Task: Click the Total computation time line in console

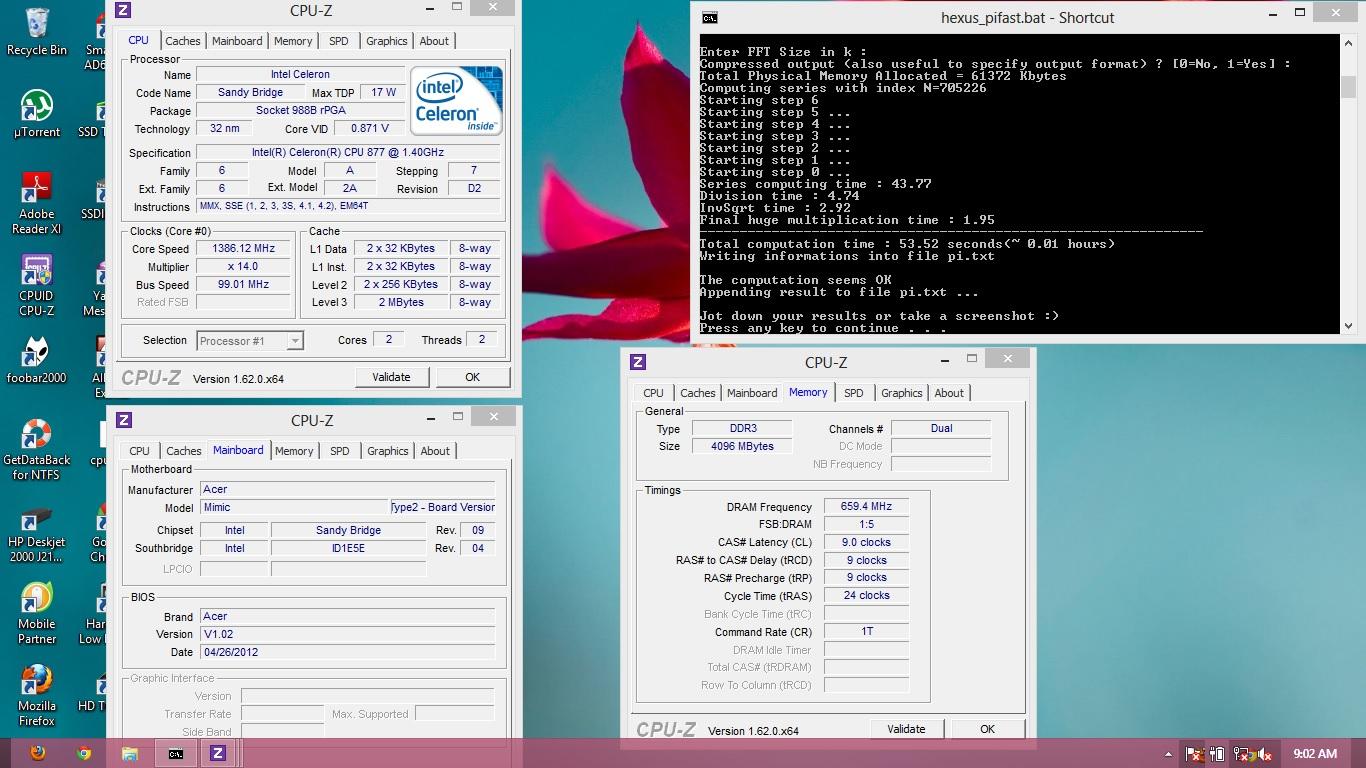Action: pos(907,244)
